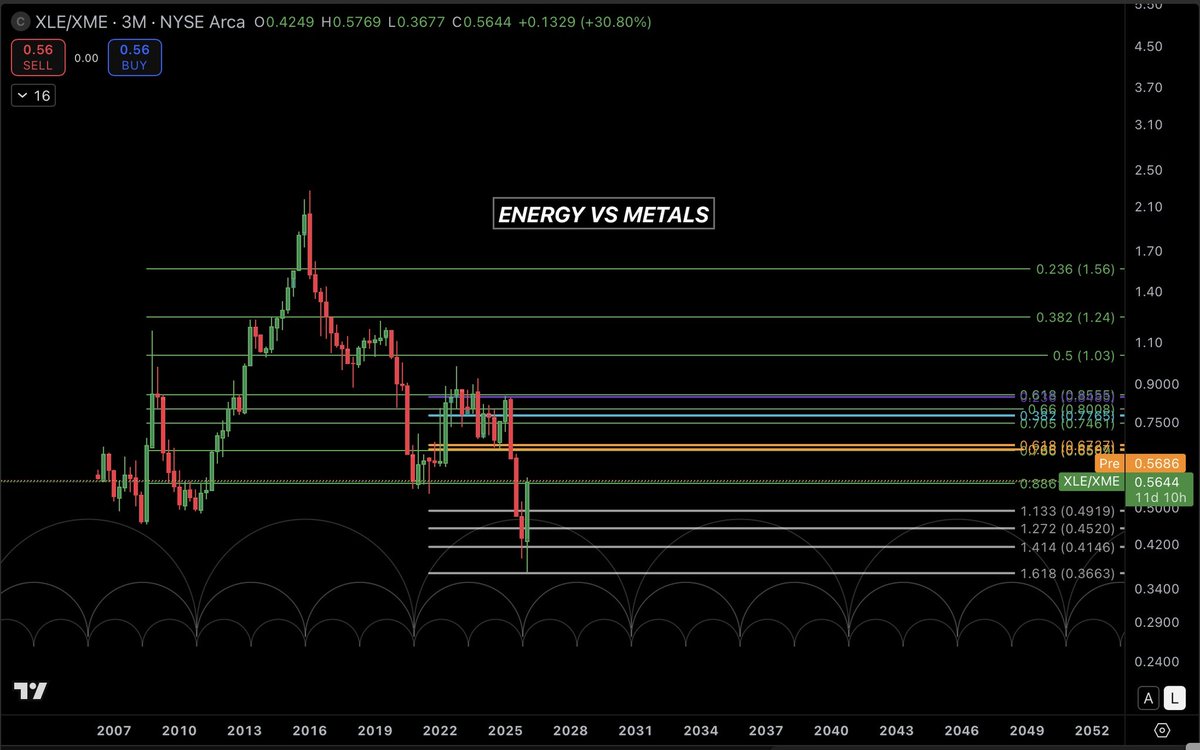The height and width of the screenshot is (750, 1200).
Task: Click 0.3400 on the price axis
Action: 1155,590
